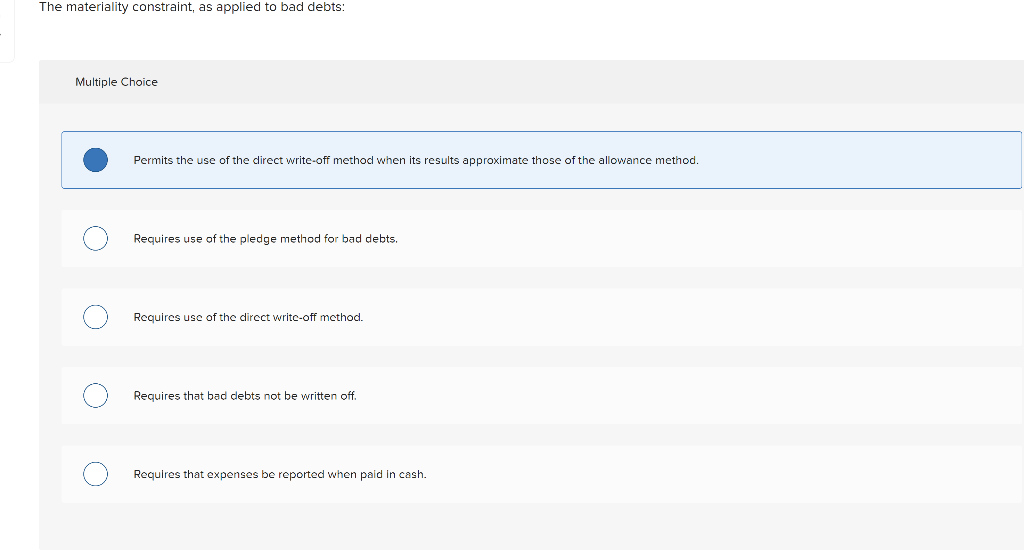Select the radio for expenses reported when paid in cash
Screen dimensions: 1024x555
pyautogui.click(x=95, y=474)
